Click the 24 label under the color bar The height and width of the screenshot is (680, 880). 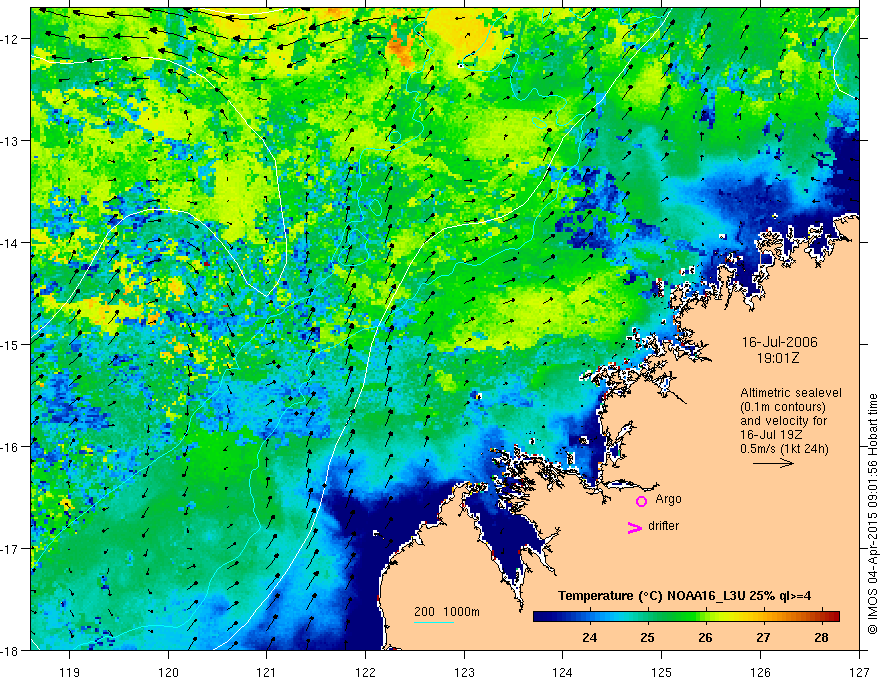(589, 637)
